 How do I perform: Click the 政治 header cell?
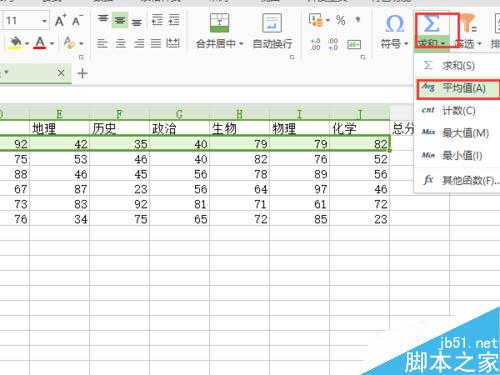[179, 128]
